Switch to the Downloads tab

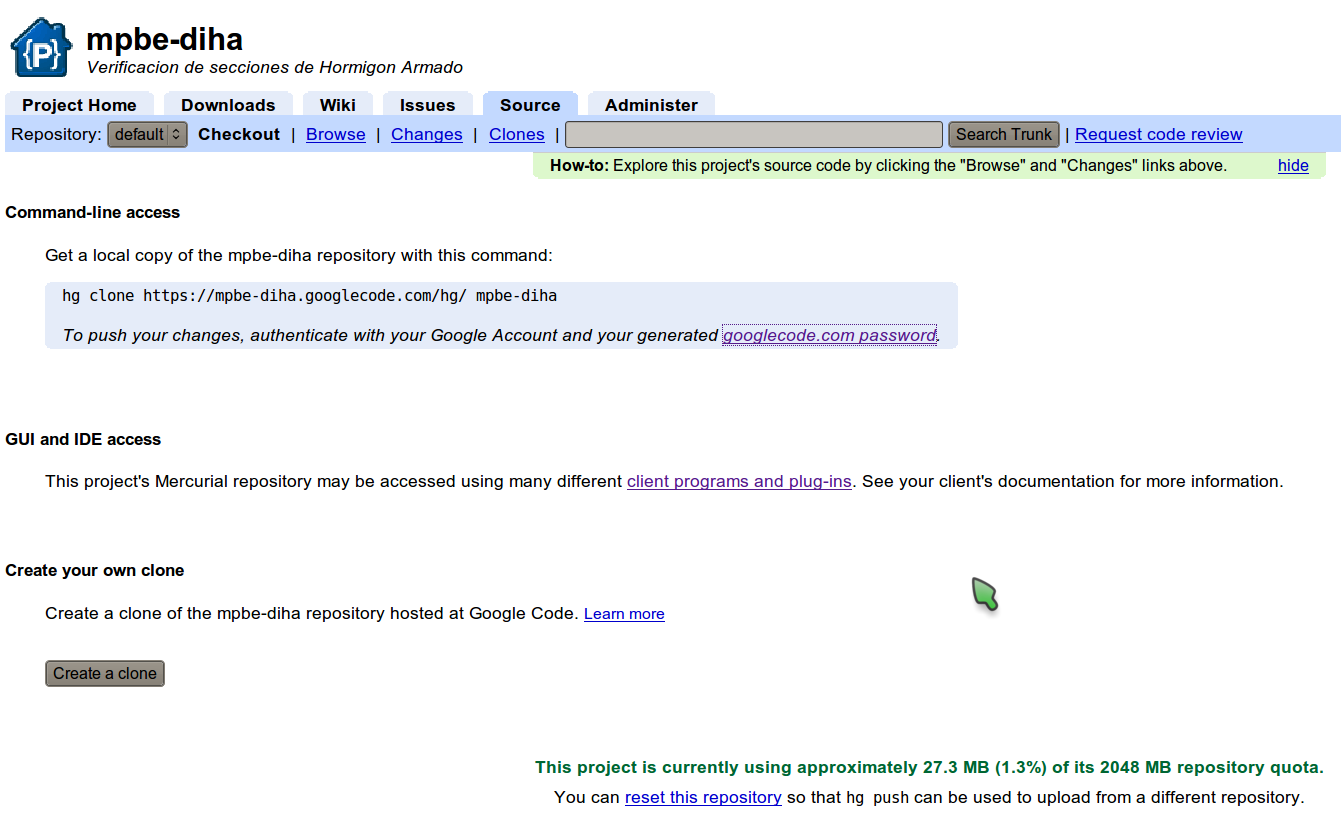point(228,104)
